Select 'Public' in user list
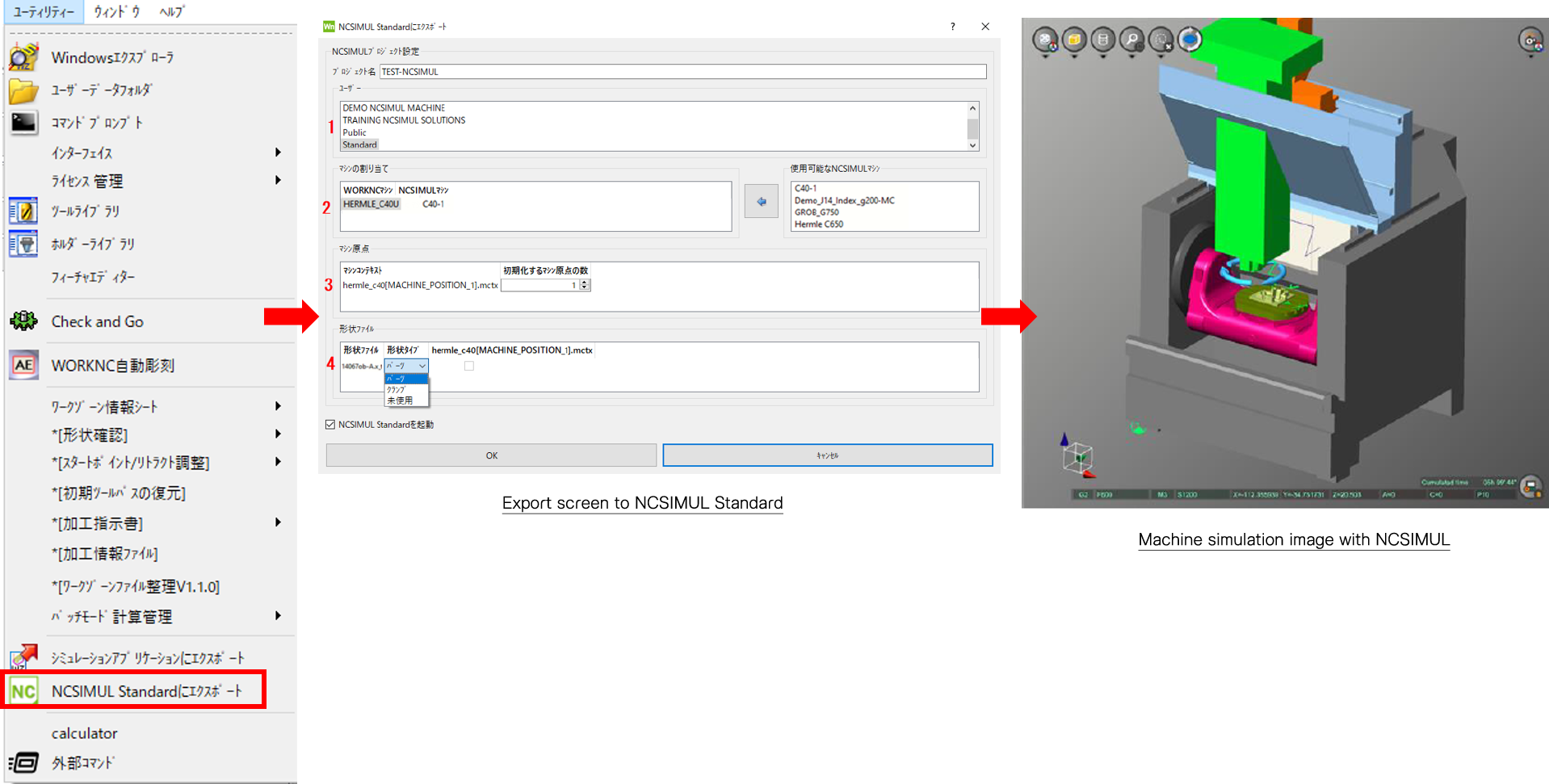1549x784 pixels. (x=354, y=132)
